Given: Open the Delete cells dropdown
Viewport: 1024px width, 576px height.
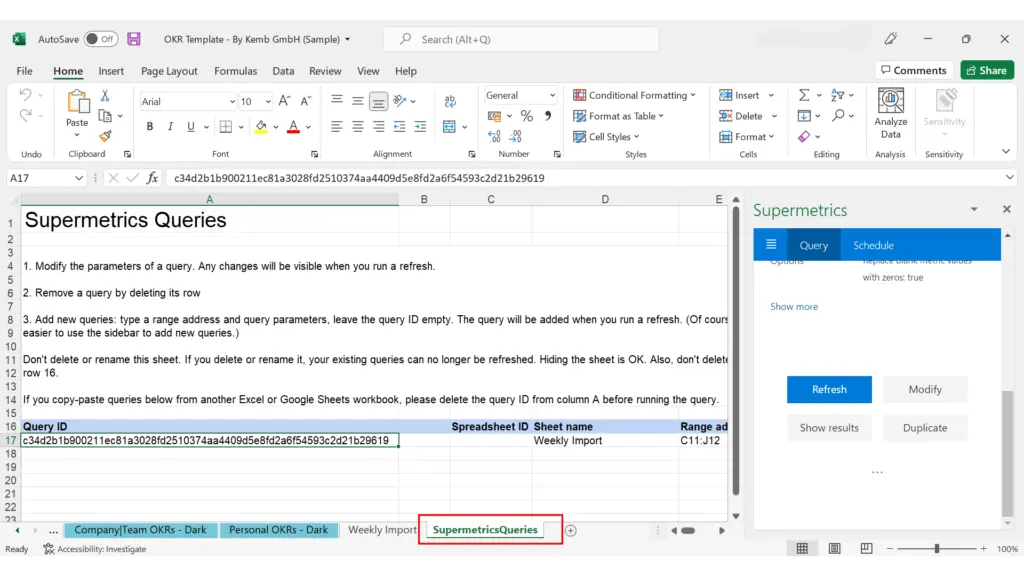Looking at the screenshot, I should click(774, 116).
